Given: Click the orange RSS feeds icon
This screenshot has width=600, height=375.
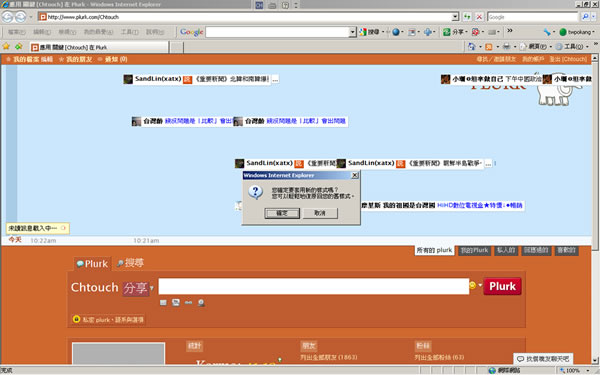Looking at the screenshot, I should click(489, 47).
